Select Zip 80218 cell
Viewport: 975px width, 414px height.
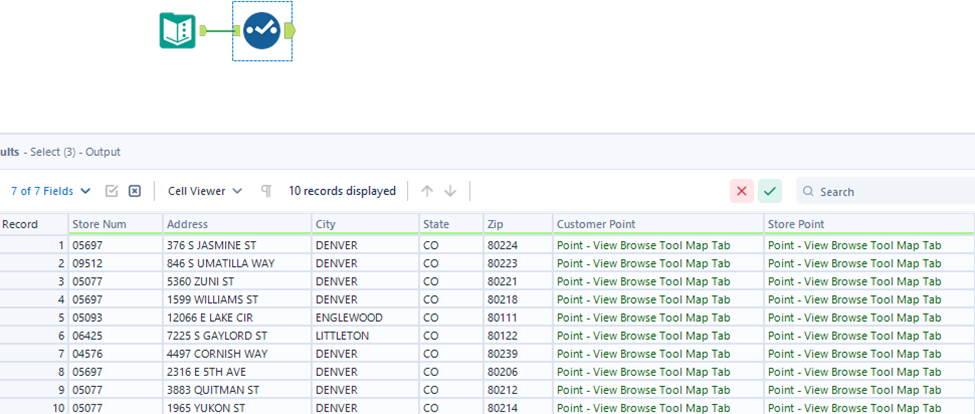pos(519,300)
